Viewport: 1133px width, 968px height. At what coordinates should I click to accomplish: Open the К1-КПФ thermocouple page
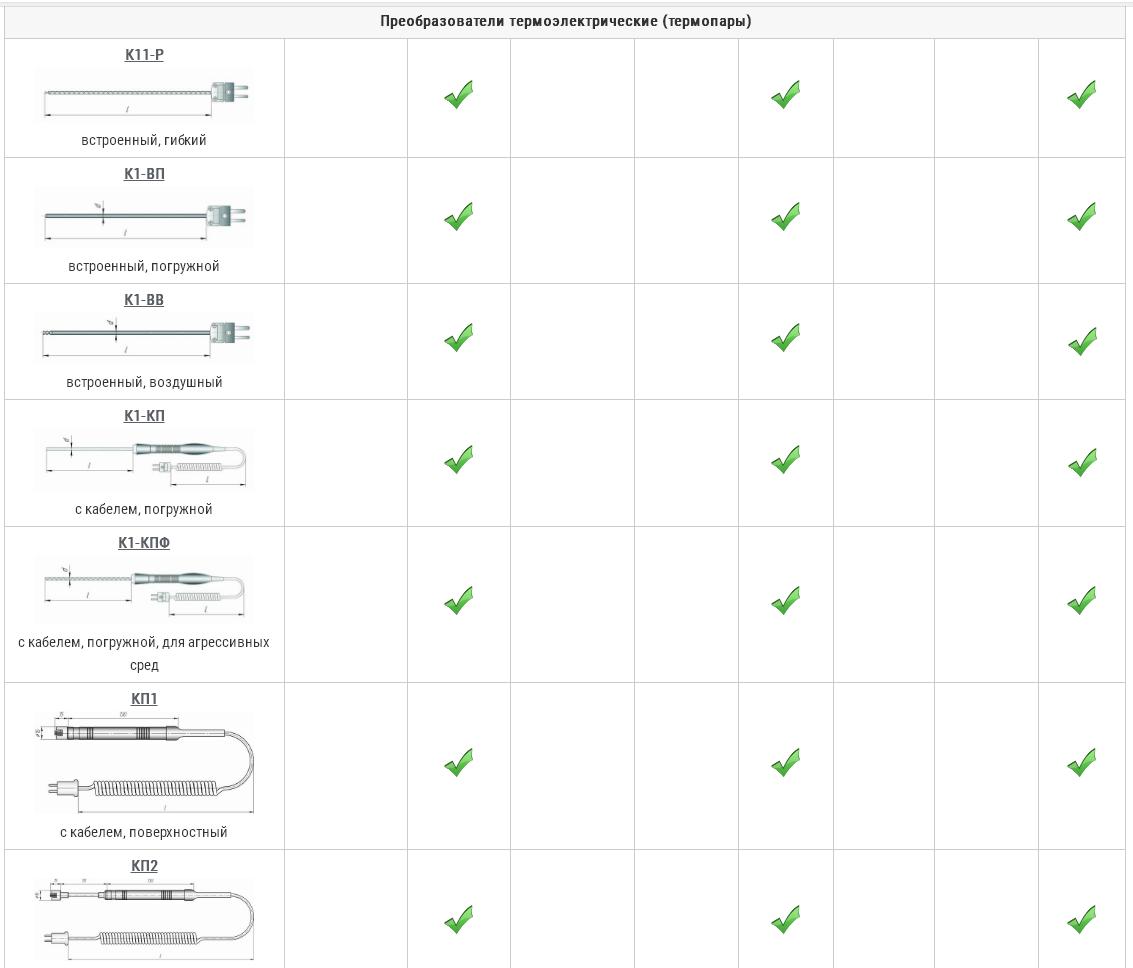(x=144, y=543)
